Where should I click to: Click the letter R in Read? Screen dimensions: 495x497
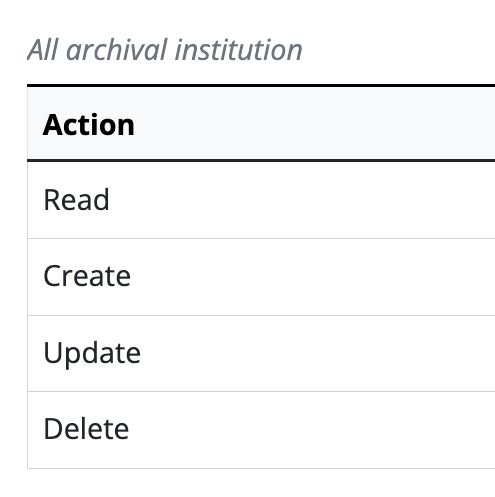51,200
